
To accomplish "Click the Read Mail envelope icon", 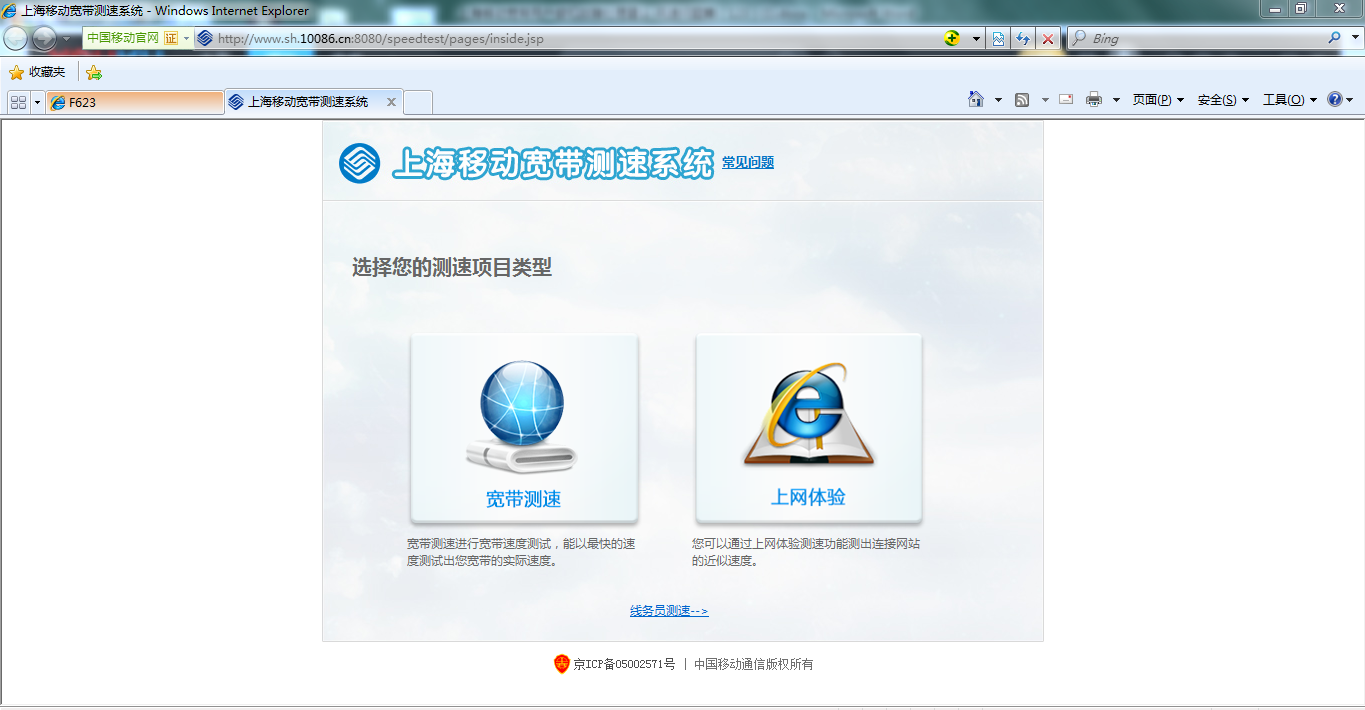I will click(1066, 99).
